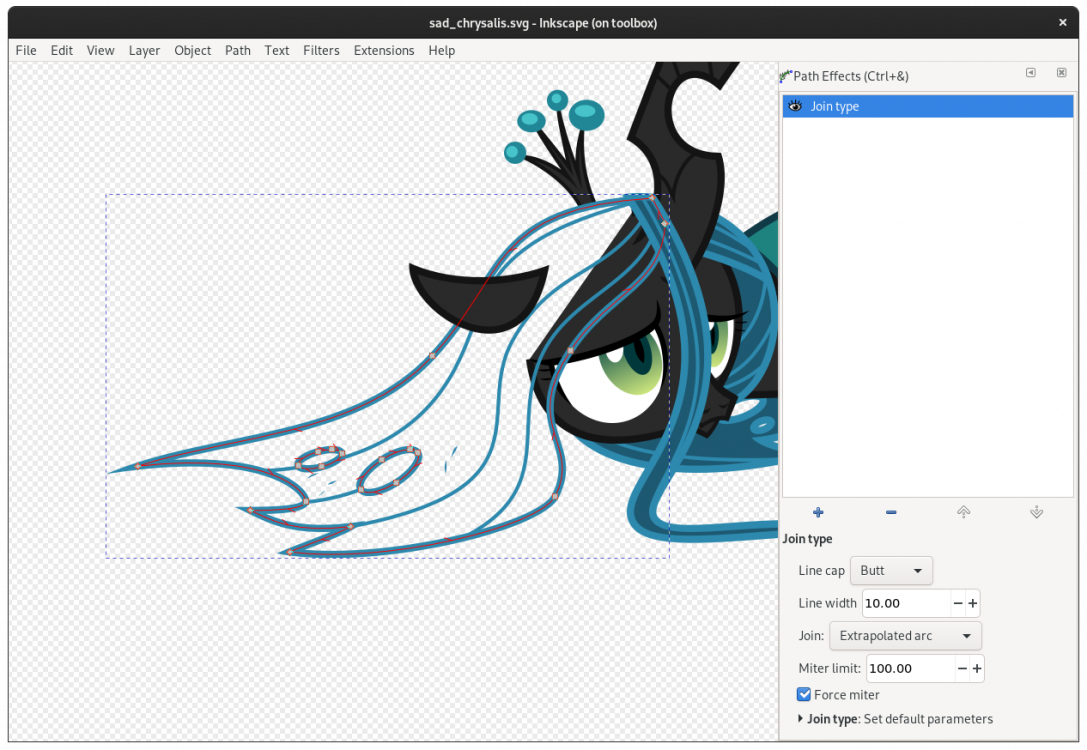The image size is (1087, 750).
Task: Move the selected path effect down in the list
Action: [1036, 512]
